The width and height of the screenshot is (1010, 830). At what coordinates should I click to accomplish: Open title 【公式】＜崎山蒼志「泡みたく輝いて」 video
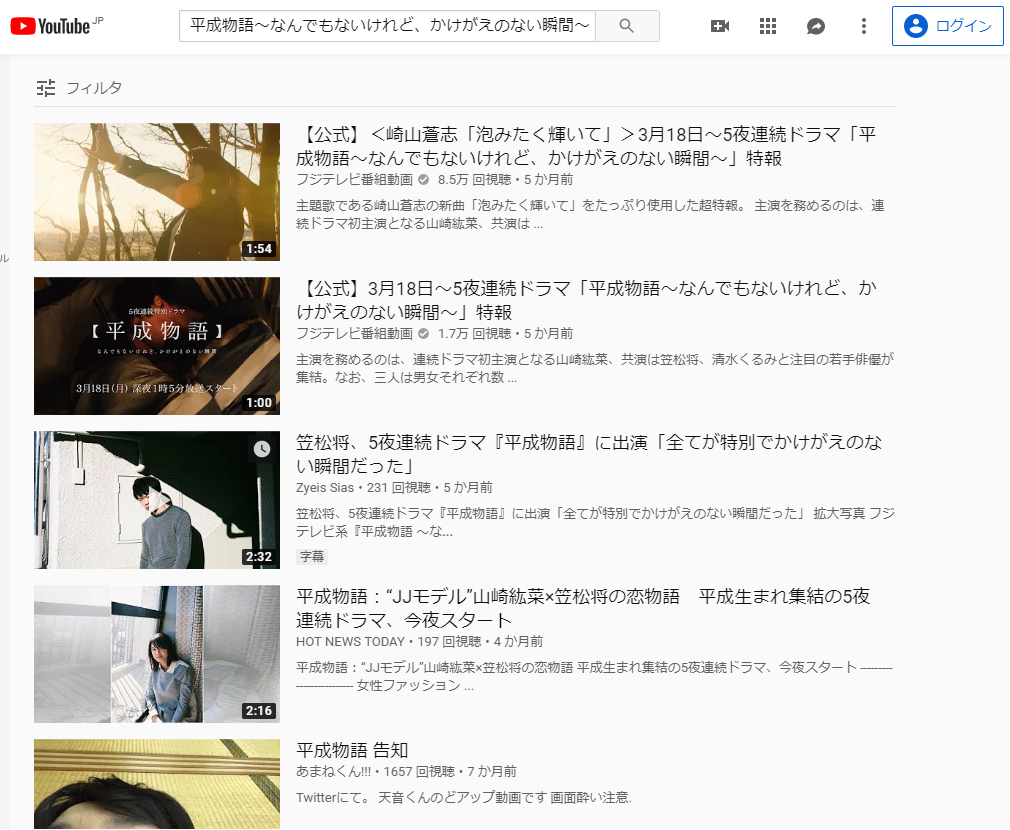(x=586, y=146)
